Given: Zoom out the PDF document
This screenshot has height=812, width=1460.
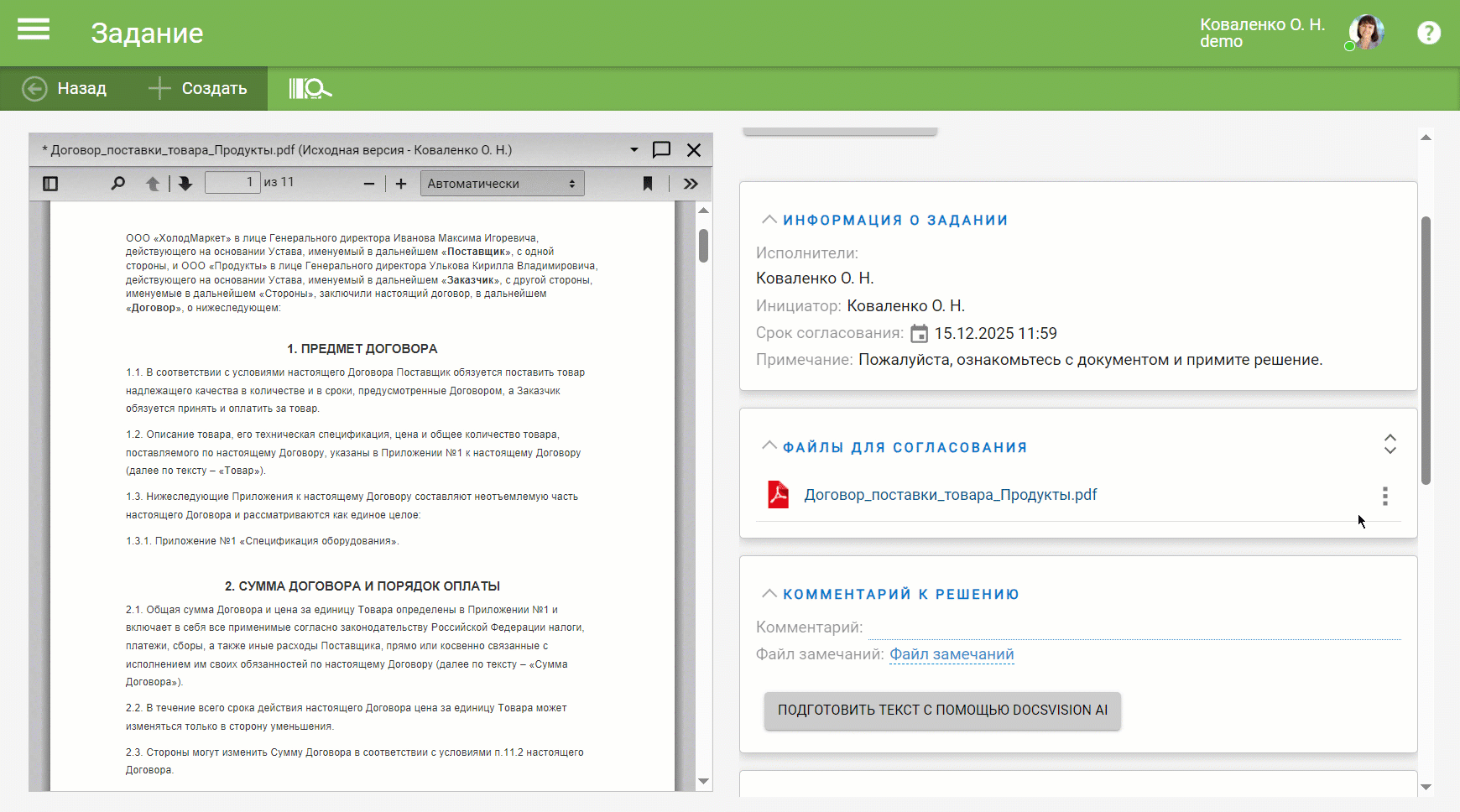Looking at the screenshot, I should [369, 184].
